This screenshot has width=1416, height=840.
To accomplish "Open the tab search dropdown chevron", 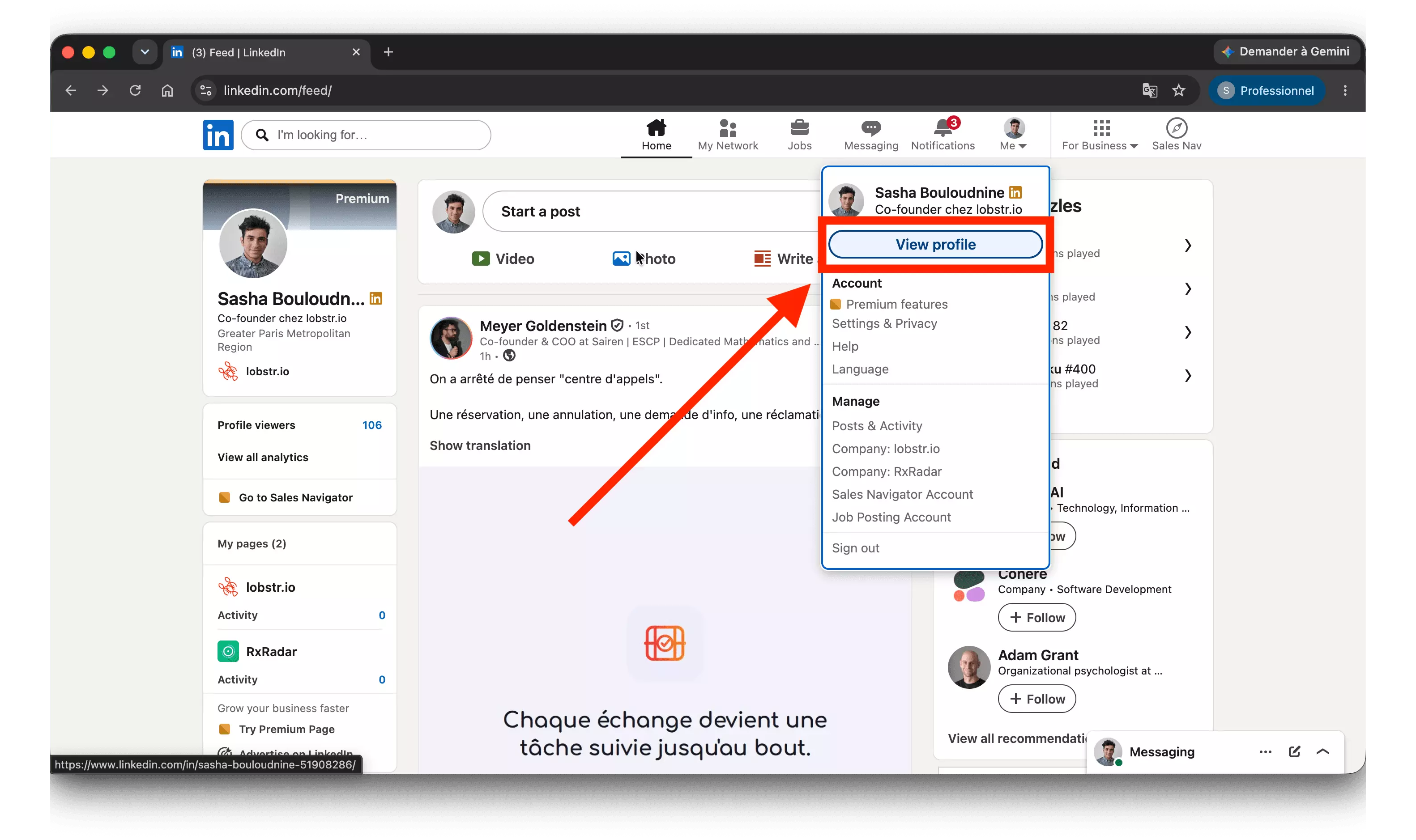I will (145, 52).
